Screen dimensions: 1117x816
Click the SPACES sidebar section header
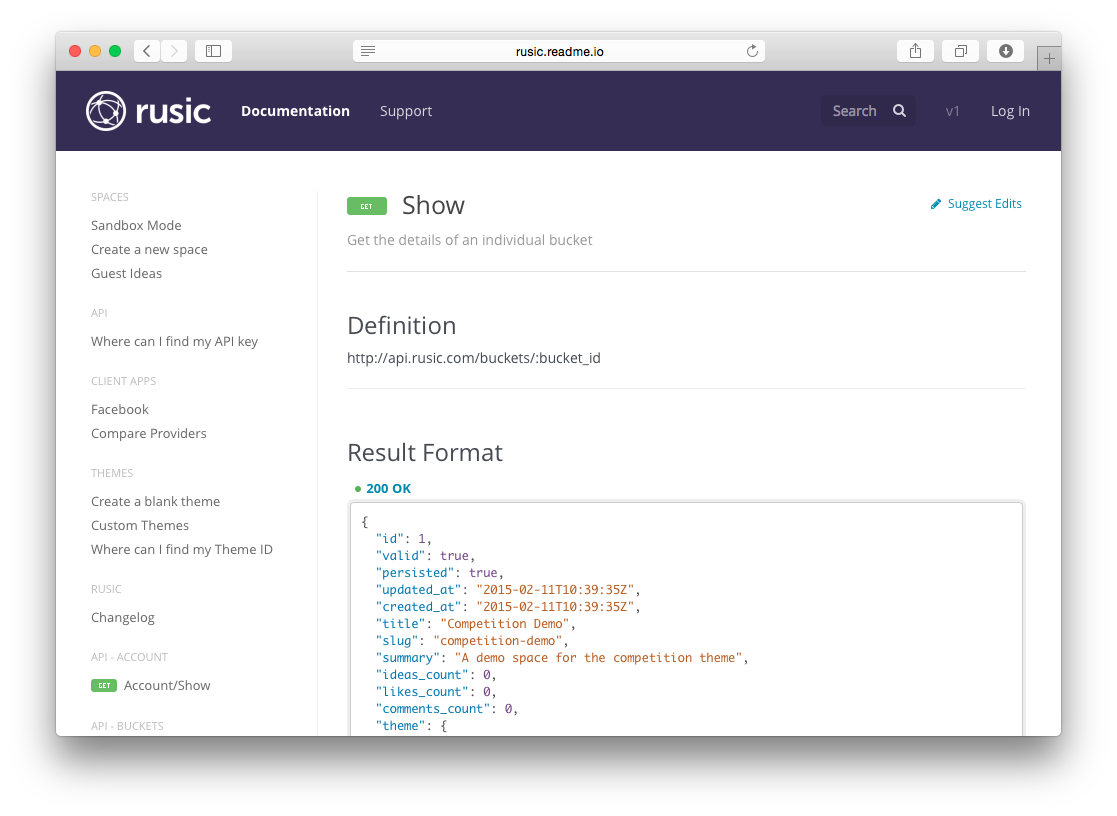[x=110, y=197]
